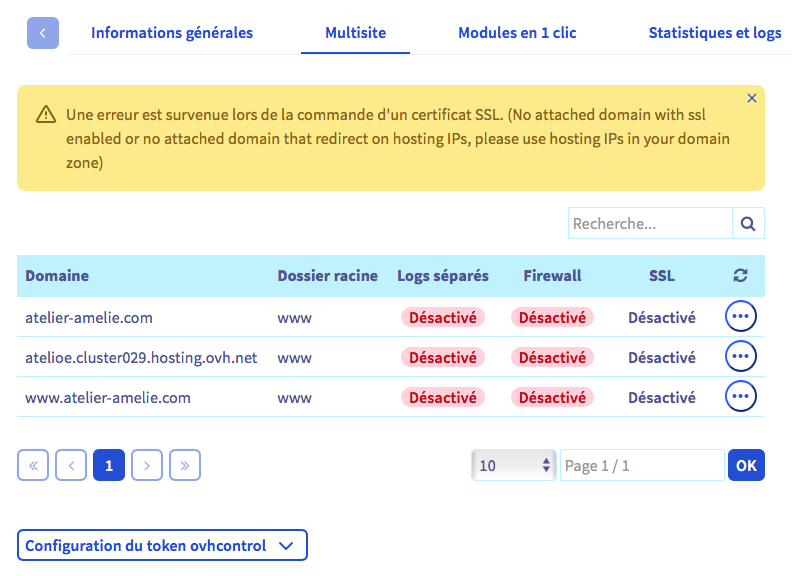Image resolution: width=792 pixels, height=576 pixels.
Task: Open the Modules en 1 clic tab
Action: 517,33
